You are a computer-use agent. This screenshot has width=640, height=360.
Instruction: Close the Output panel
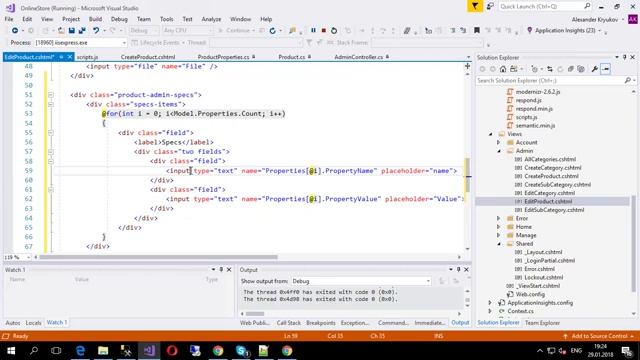(466, 270)
